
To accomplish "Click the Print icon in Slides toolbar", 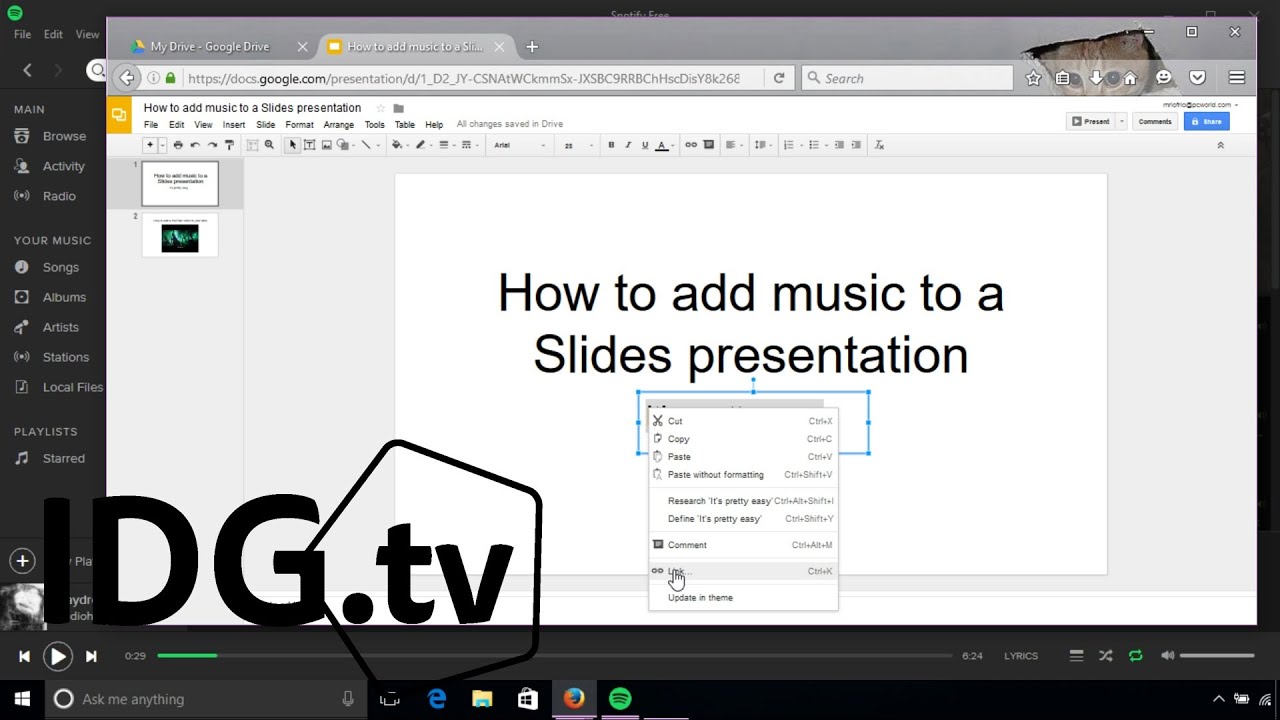I will click(x=178, y=145).
